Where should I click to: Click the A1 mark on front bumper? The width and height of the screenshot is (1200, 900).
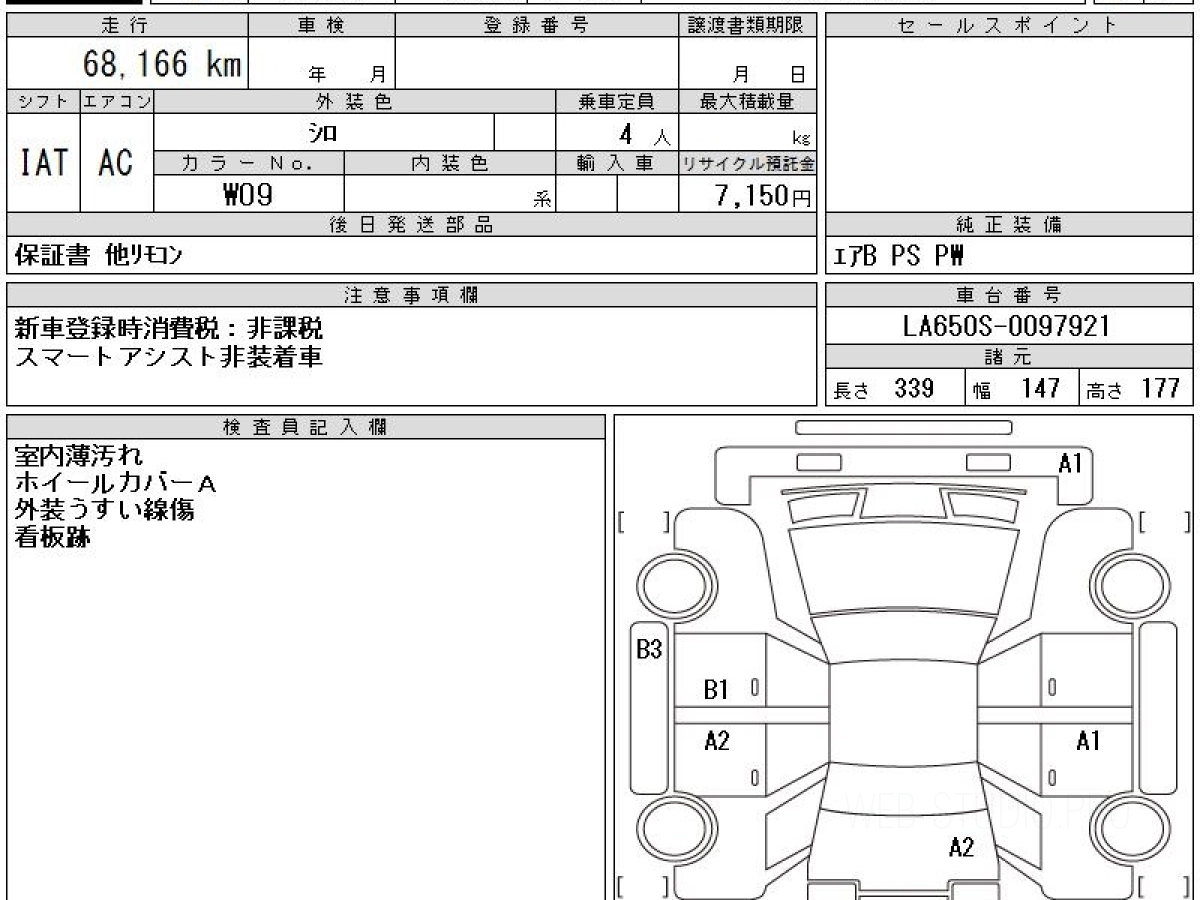tap(1071, 463)
